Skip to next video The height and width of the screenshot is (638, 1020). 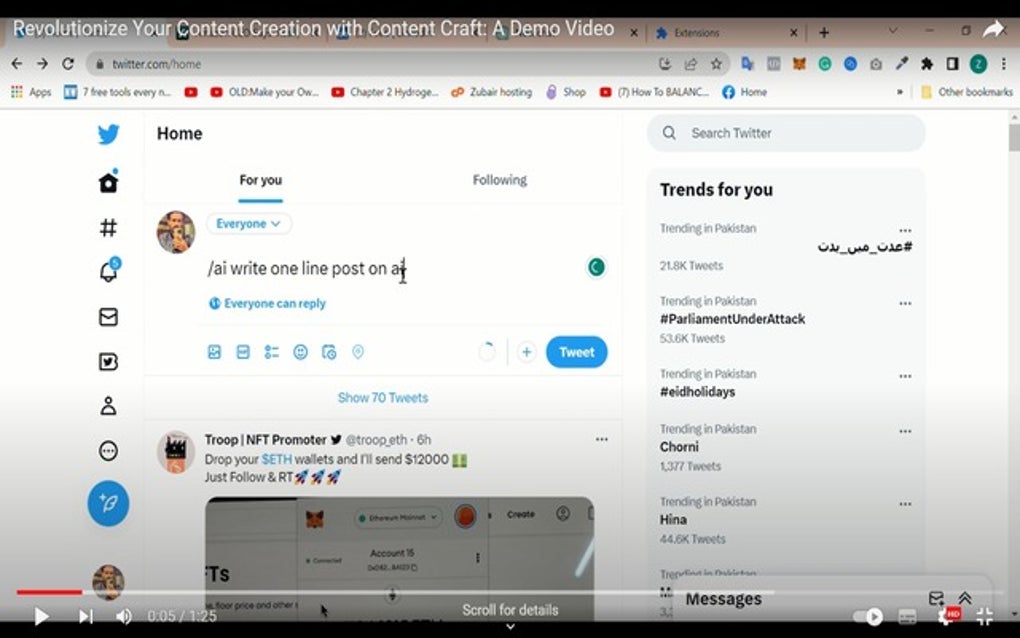point(85,616)
